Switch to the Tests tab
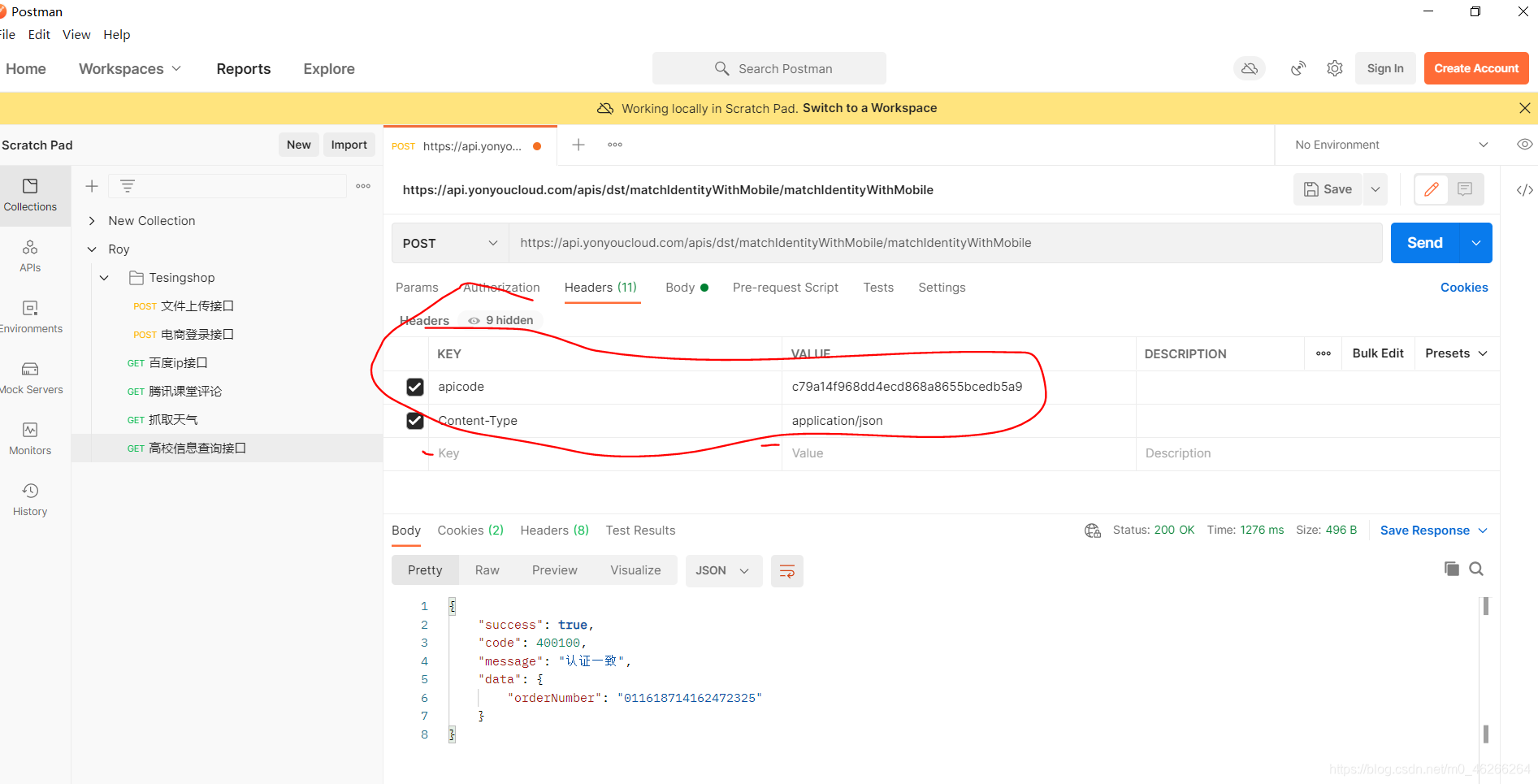Viewport: 1538px width, 784px height. point(878,288)
